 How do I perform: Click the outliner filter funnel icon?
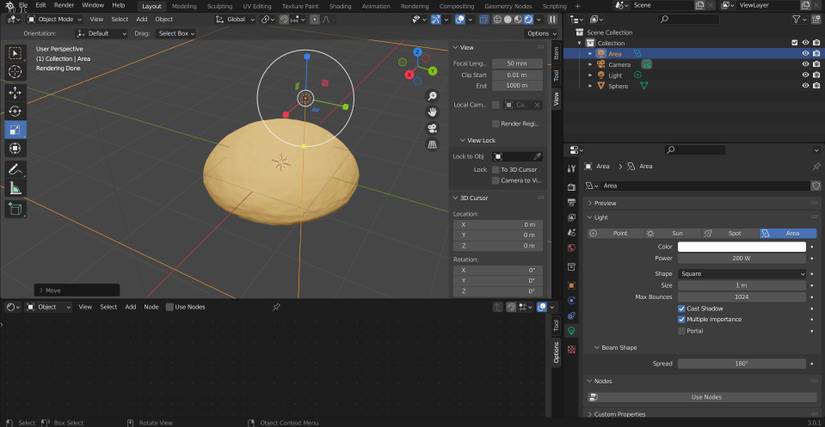click(796, 19)
